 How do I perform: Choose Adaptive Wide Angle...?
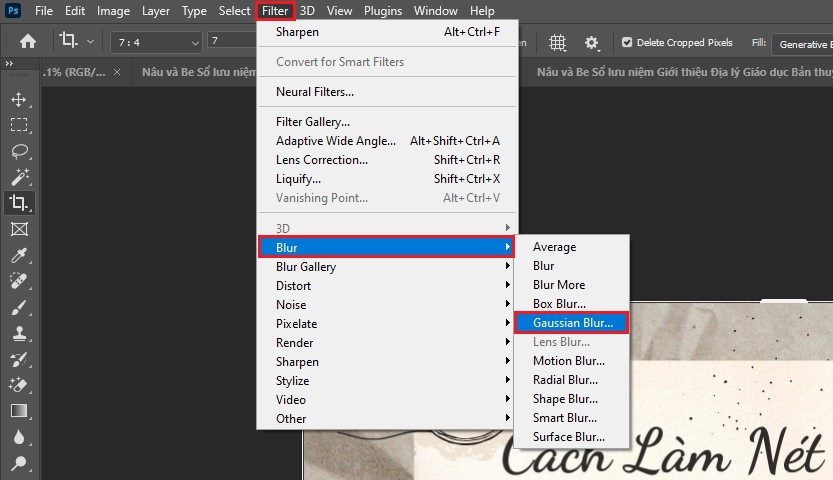pos(387,141)
